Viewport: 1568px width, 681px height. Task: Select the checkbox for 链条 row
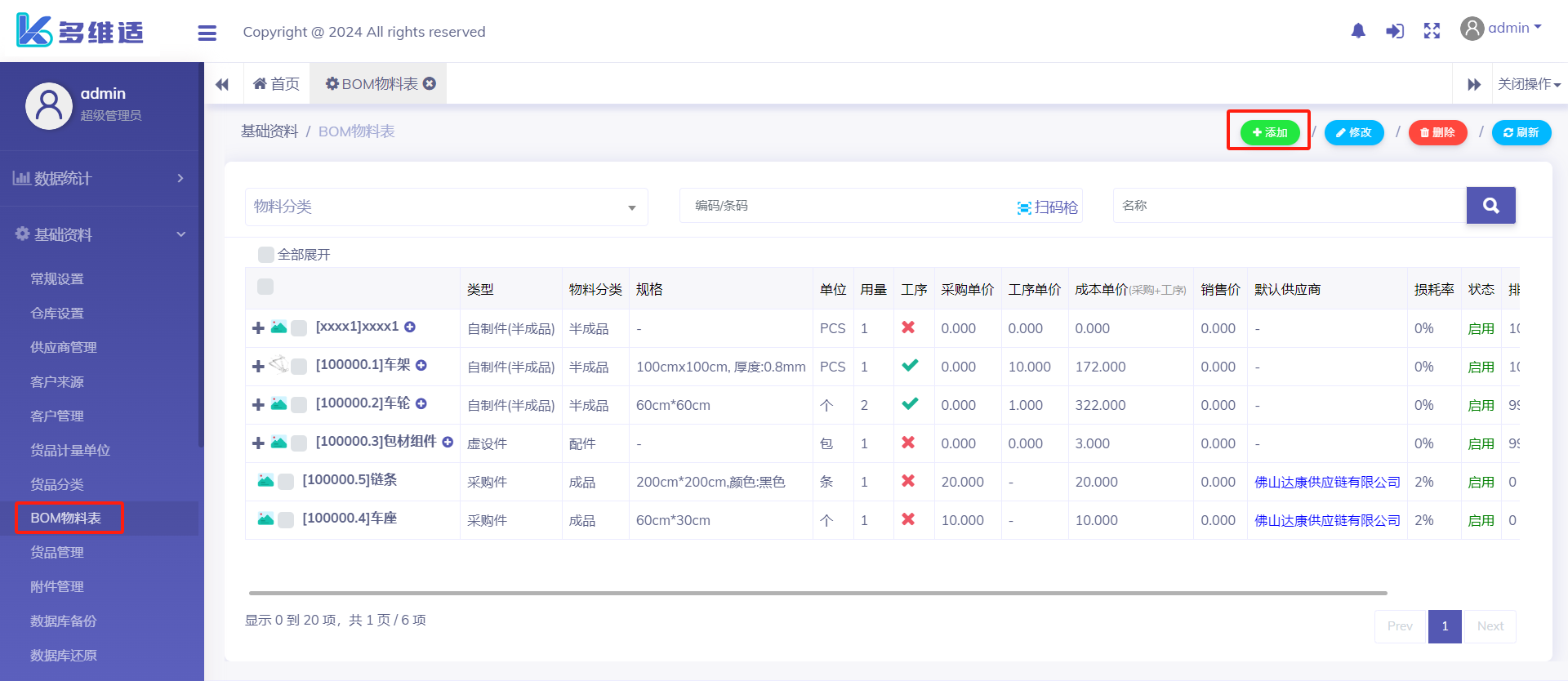286,482
